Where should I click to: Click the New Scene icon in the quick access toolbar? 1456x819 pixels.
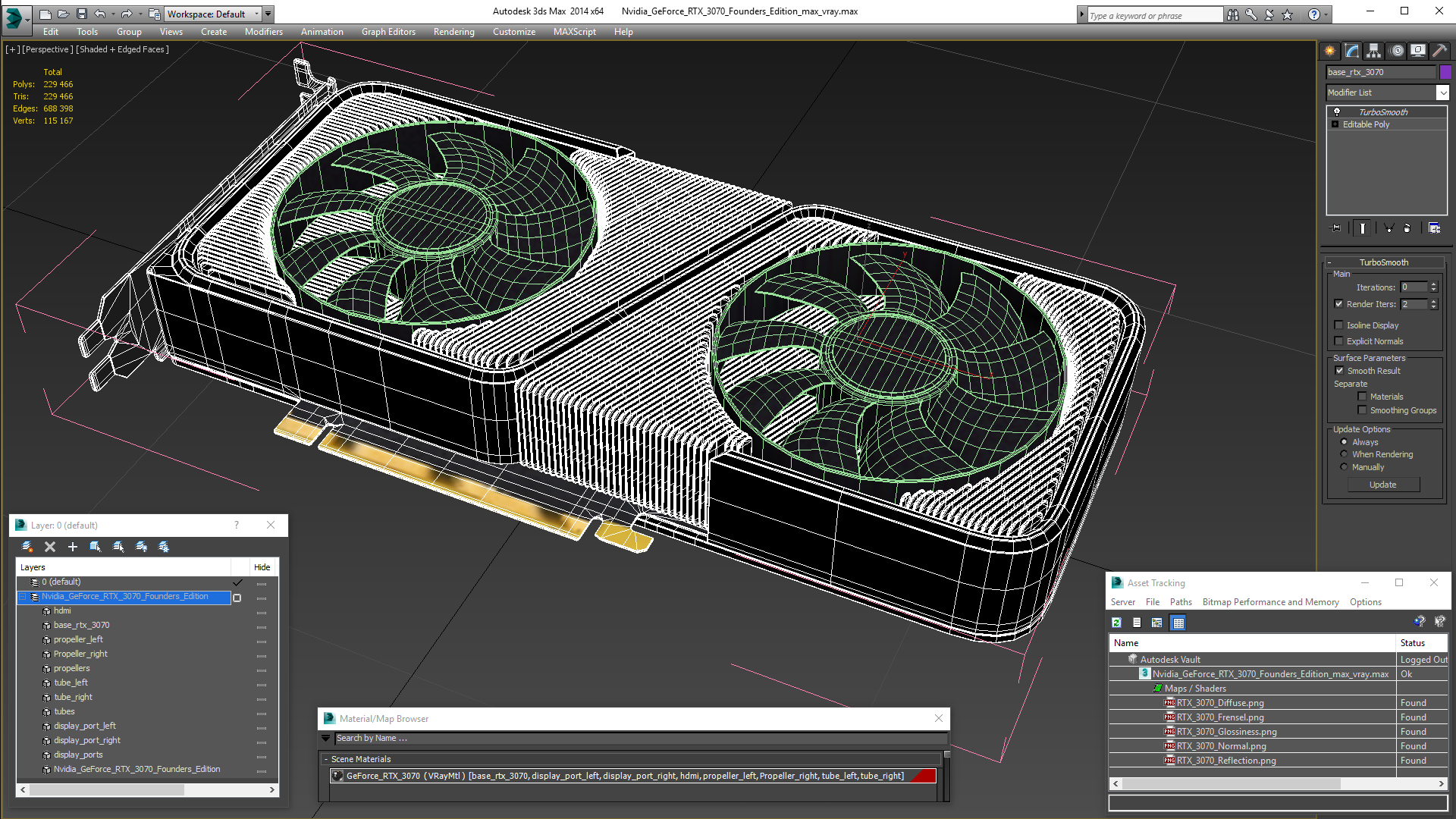(45, 14)
